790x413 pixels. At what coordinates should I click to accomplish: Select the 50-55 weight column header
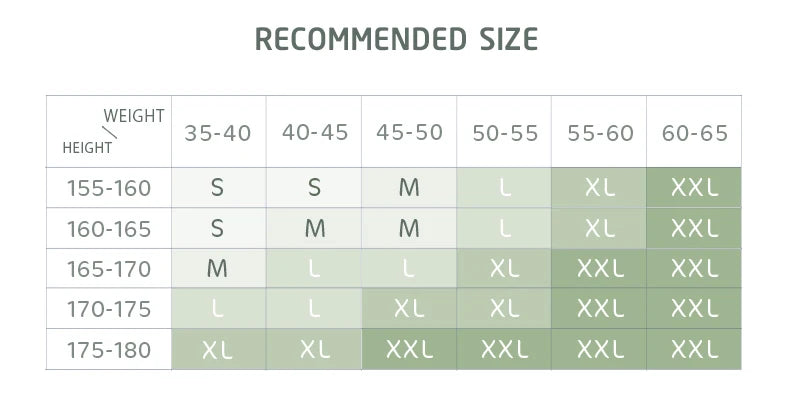point(504,133)
